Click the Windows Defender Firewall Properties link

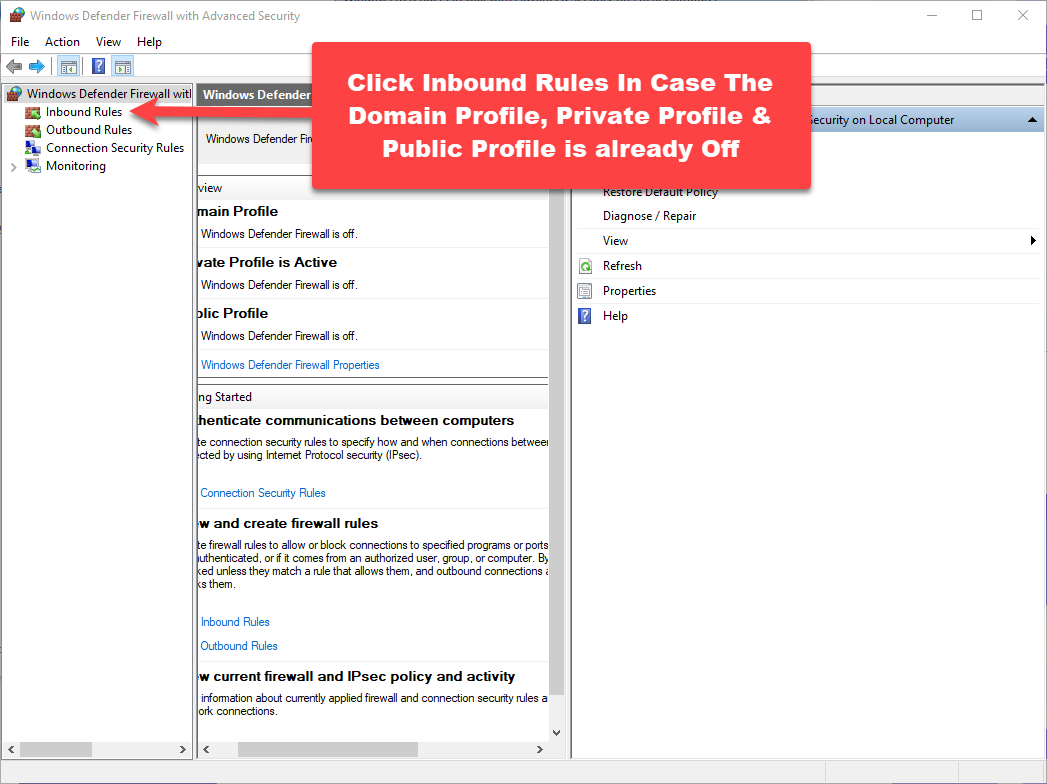pos(290,365)
